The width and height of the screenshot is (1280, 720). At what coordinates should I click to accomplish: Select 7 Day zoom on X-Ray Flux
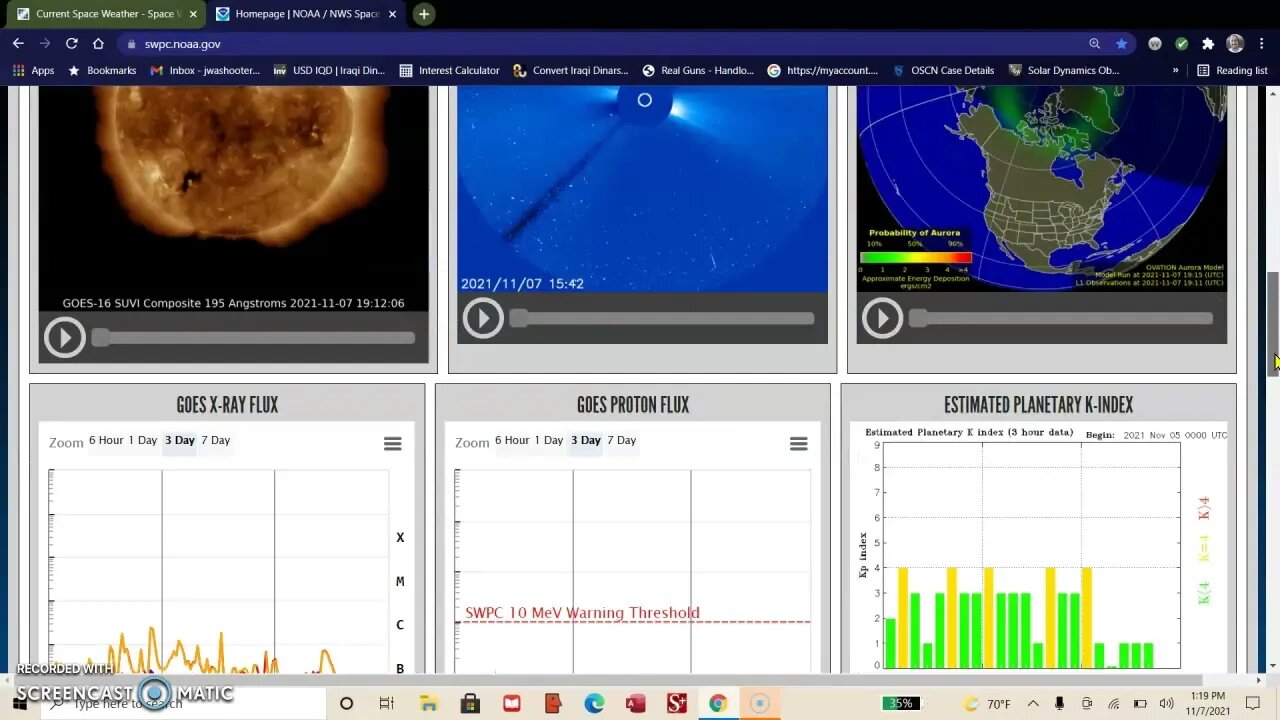(x=216, y=440)
